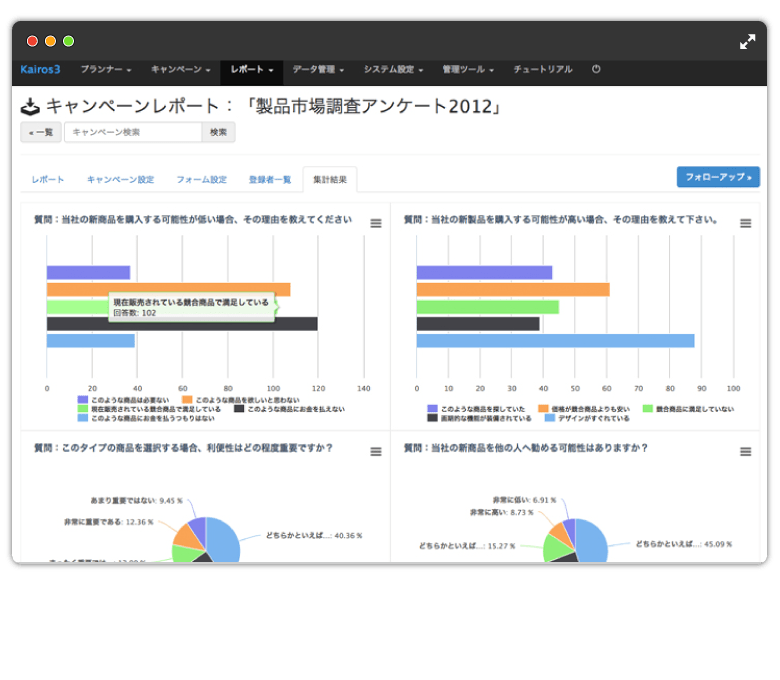Open chart menu for the convenience importance pie
The width and height of the screenshot is (780, 680).
pos(376,452)
